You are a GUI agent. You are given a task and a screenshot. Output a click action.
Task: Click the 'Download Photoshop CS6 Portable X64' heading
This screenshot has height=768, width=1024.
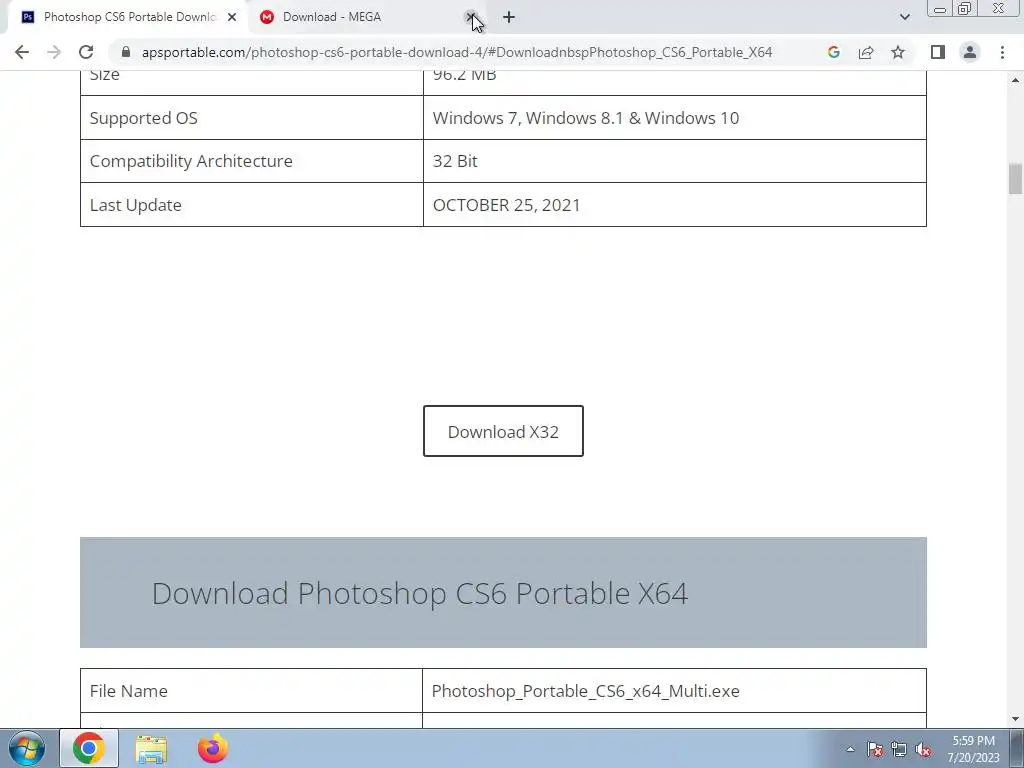tap(420, 593)
